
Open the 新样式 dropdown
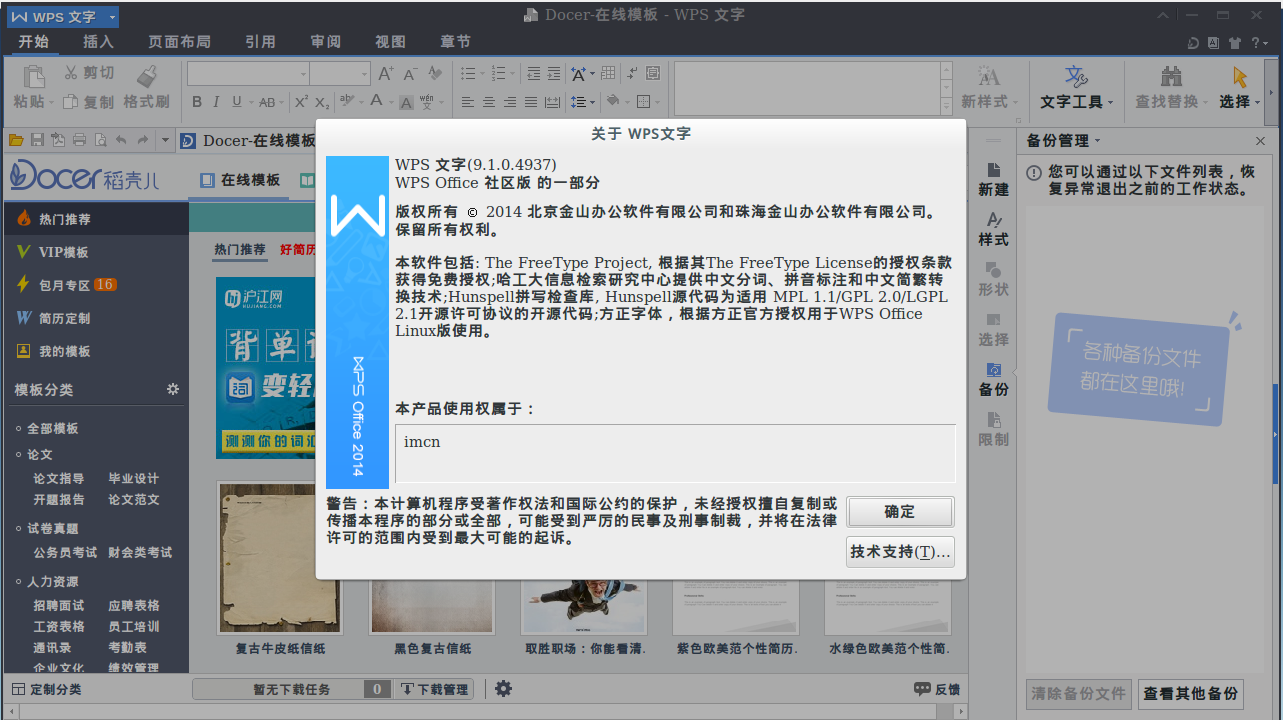coord(989,87)
